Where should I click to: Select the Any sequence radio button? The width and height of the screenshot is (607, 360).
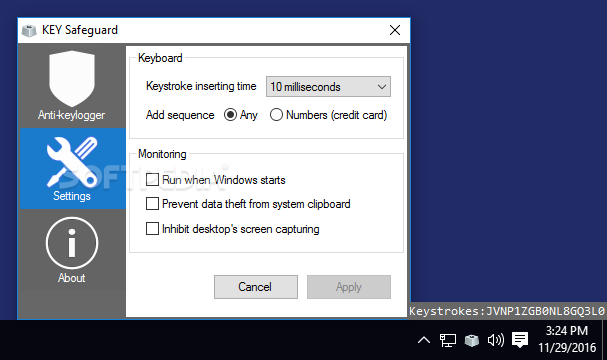click(x=230, y=115)
